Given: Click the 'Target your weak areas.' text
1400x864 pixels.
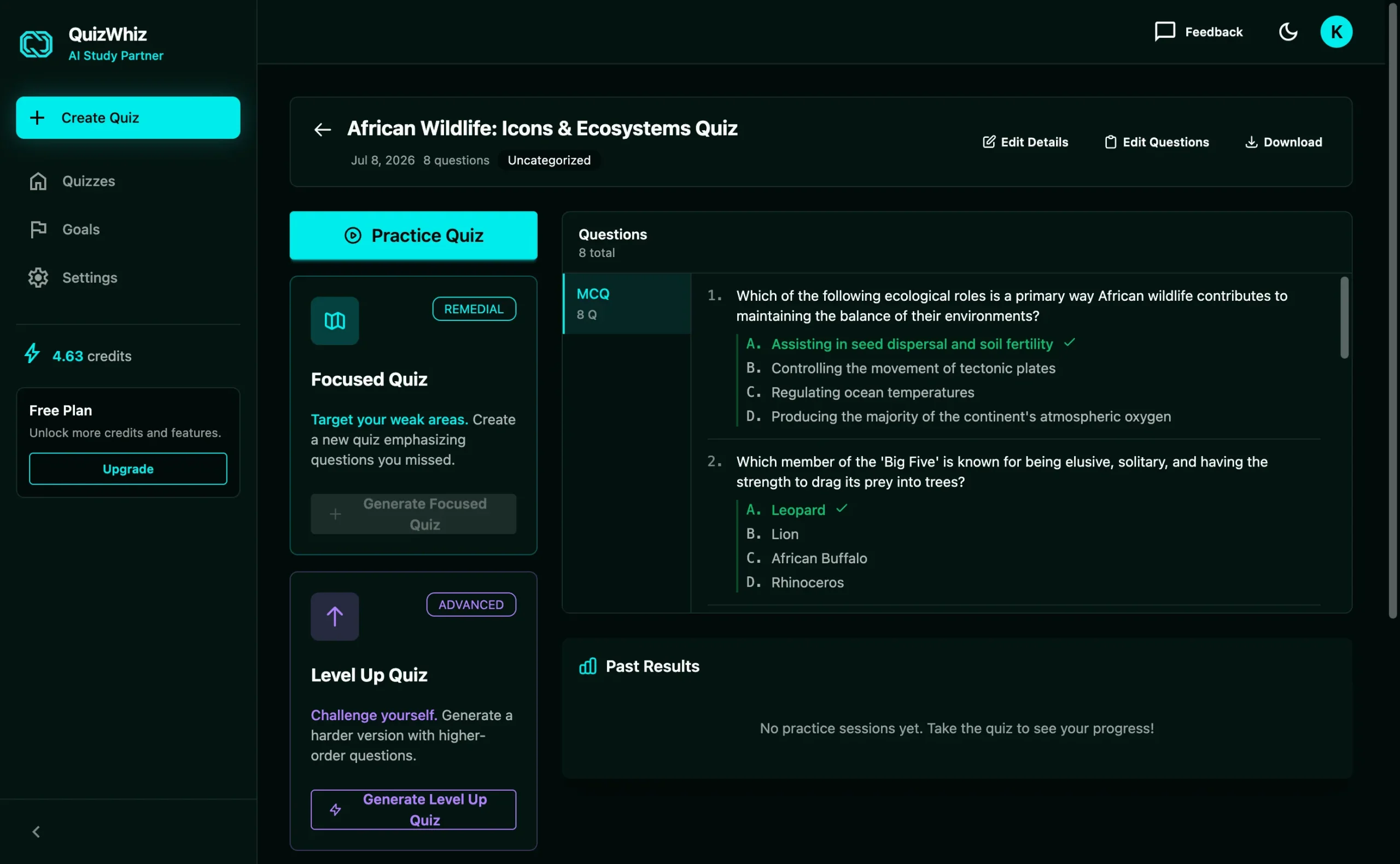Looking at the screenshot, I should click(x=389, y=419).
